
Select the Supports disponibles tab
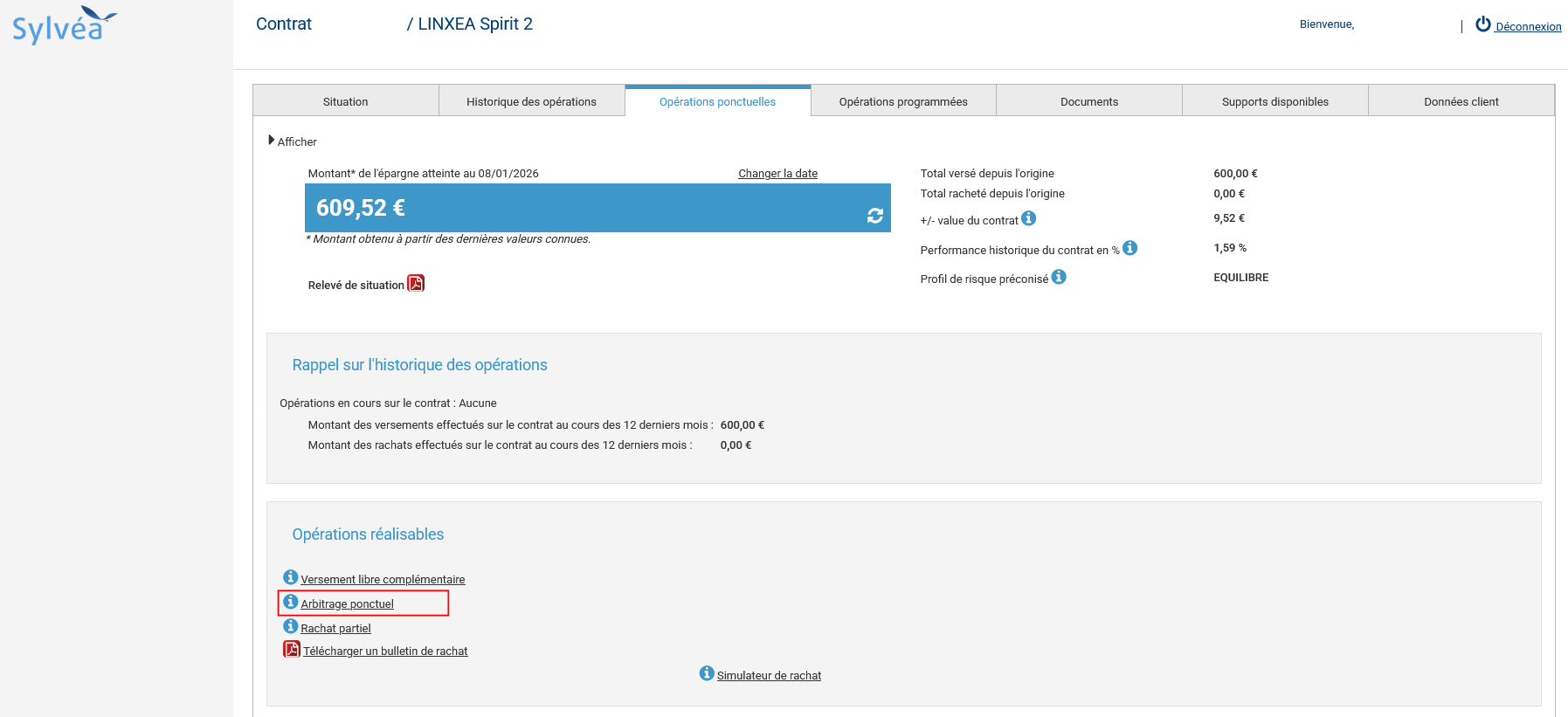pyautogui.click(x=1274, y=101)
